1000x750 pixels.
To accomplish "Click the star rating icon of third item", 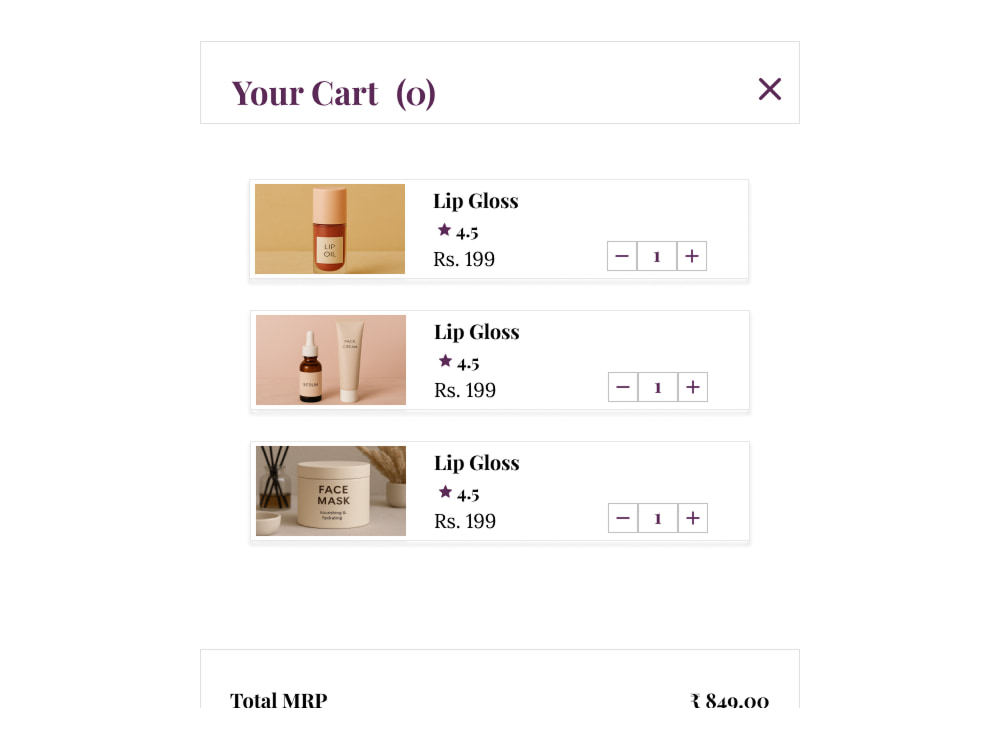I will (x=446, y=492).
